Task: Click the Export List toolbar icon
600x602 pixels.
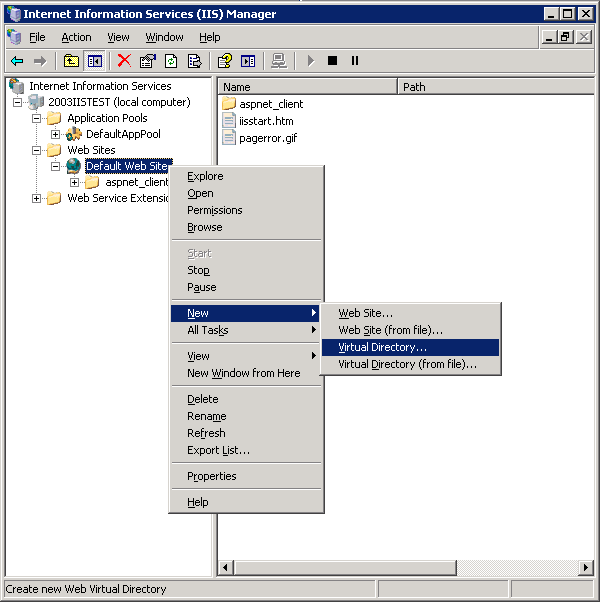Action: pos(194,61)
